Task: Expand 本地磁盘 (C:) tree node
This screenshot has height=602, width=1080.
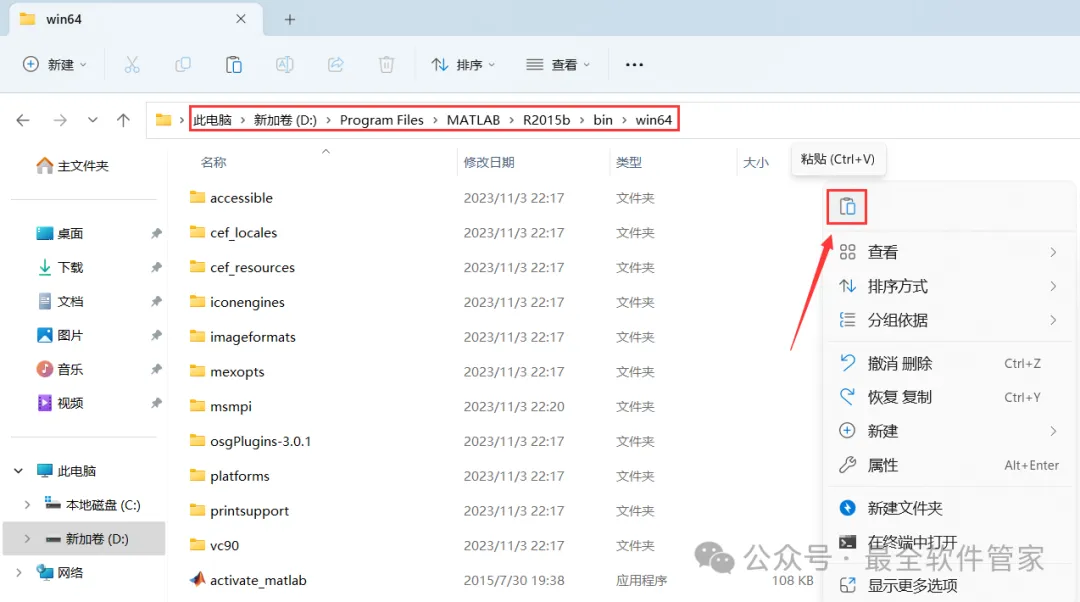Action: pos(27,505)
